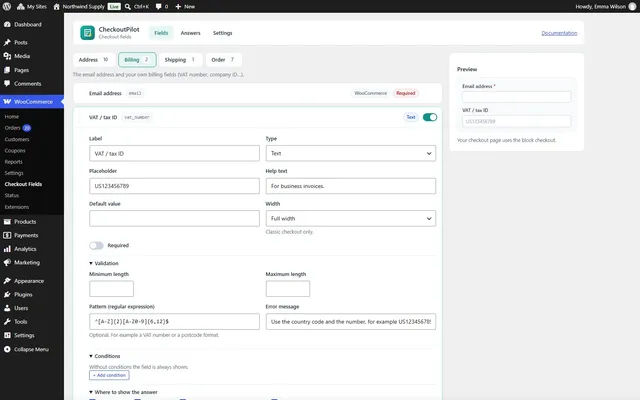Switch to the Answers tab
The height and width of the screenshot is (400, 640).
tap(191, 33)
